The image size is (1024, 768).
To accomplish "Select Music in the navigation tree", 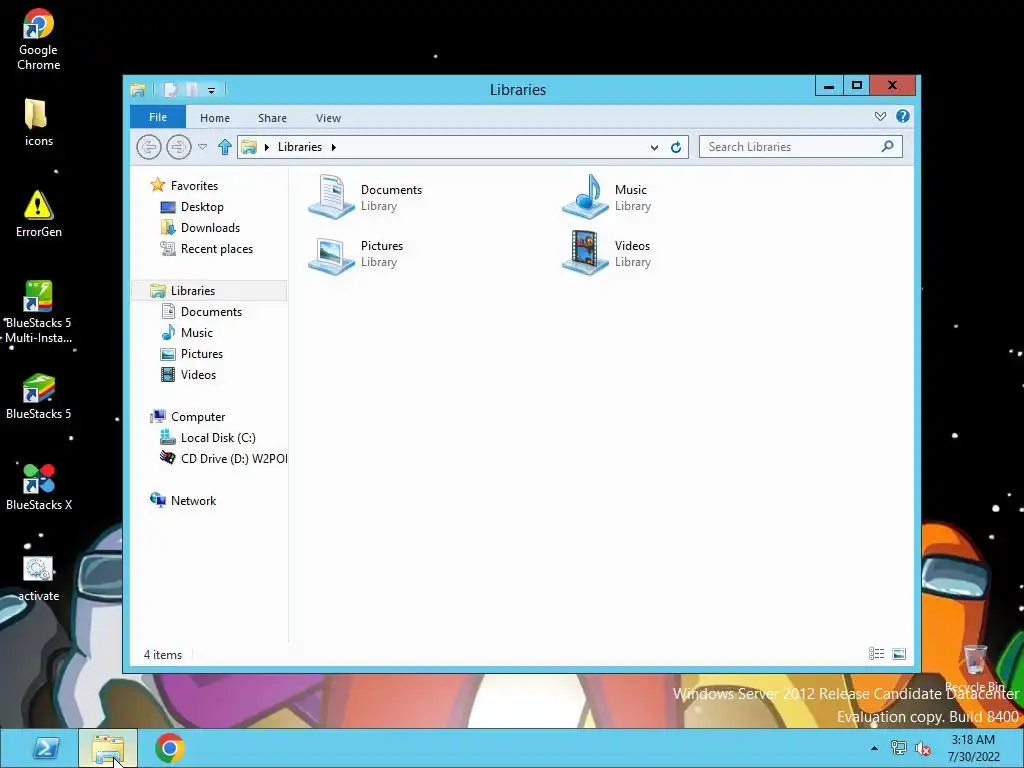I will tap(187, 332).
